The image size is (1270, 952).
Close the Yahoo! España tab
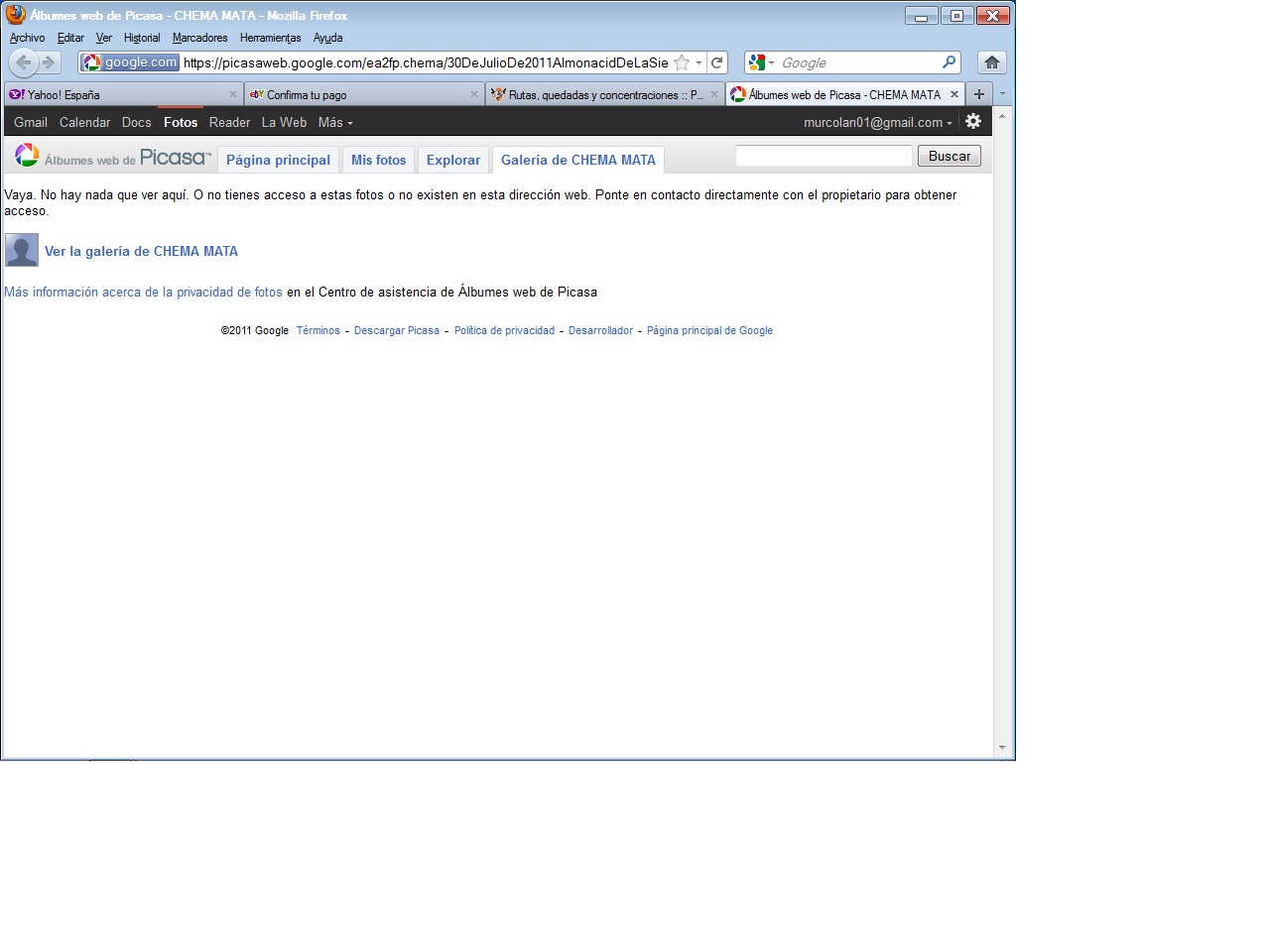(233, 95)
